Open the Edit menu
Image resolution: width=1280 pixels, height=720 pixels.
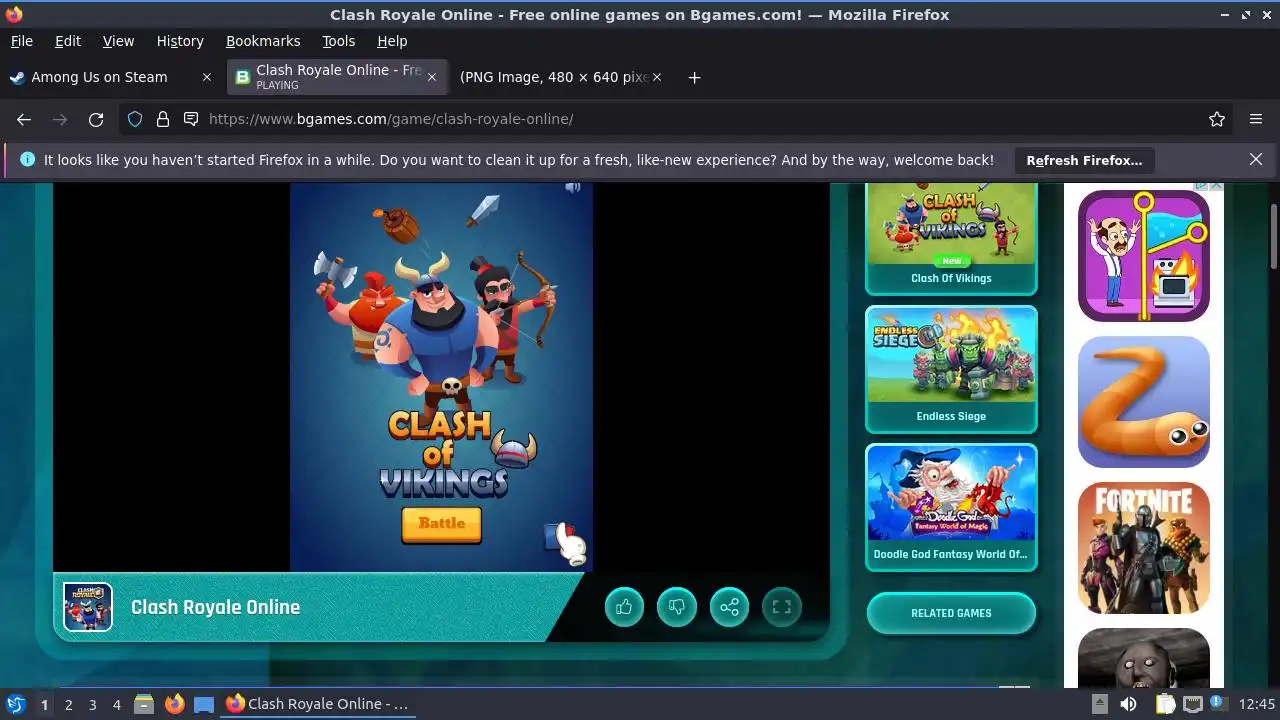pyautogui.click(x=68, y=41)
